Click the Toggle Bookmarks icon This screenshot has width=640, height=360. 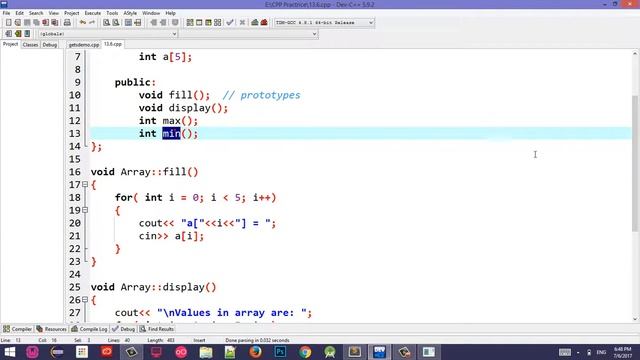point(18,33)
